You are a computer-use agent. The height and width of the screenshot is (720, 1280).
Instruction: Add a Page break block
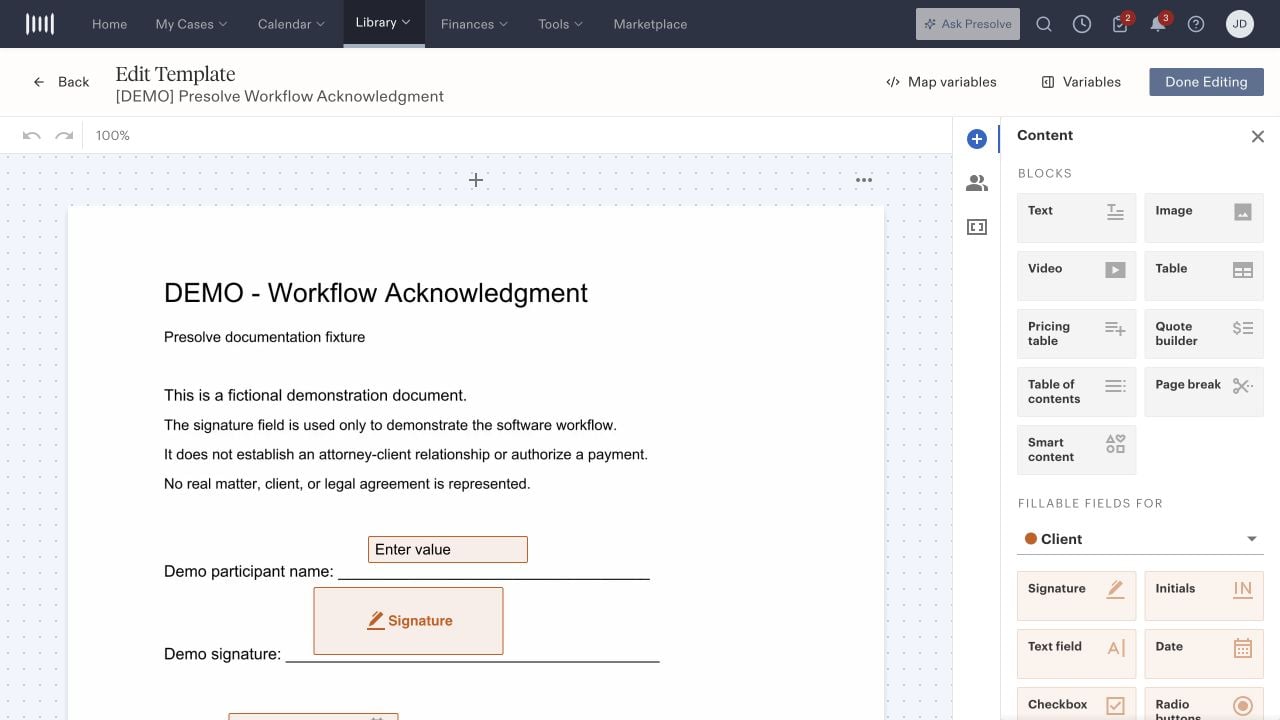click(x=1204, y=392)
